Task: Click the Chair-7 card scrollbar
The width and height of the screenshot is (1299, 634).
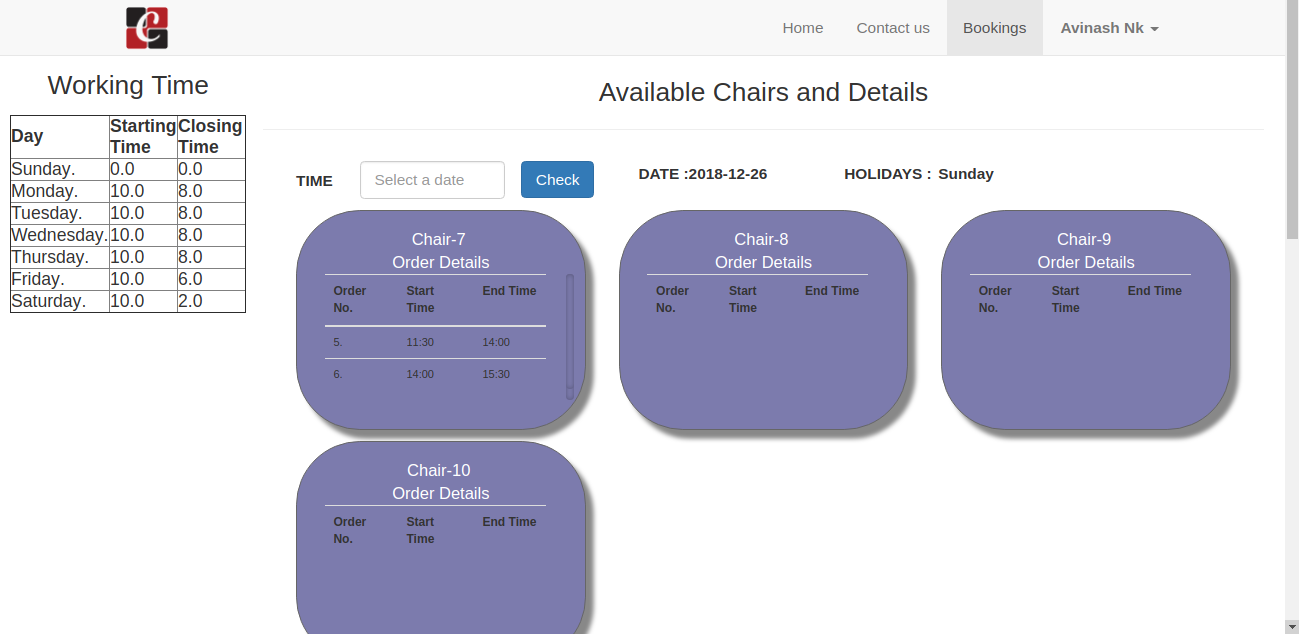Action: 570,336
